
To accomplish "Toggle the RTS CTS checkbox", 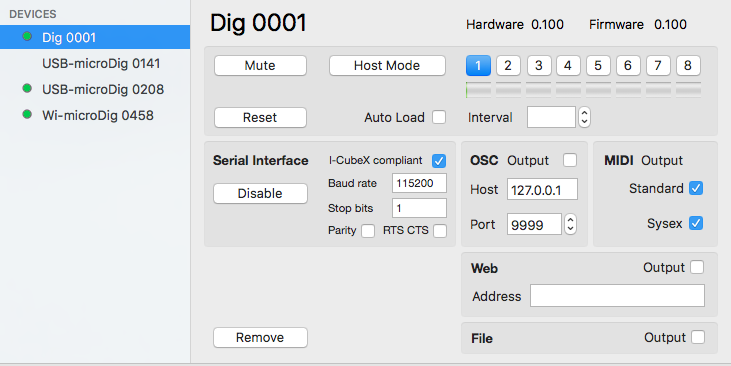I will click(440, 231).
